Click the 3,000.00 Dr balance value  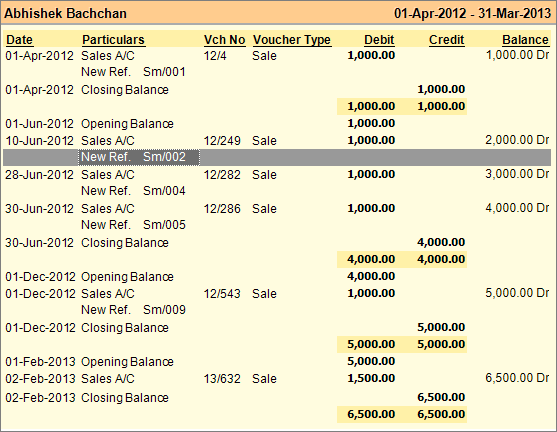pyautogui.click(x=518, y=174)
